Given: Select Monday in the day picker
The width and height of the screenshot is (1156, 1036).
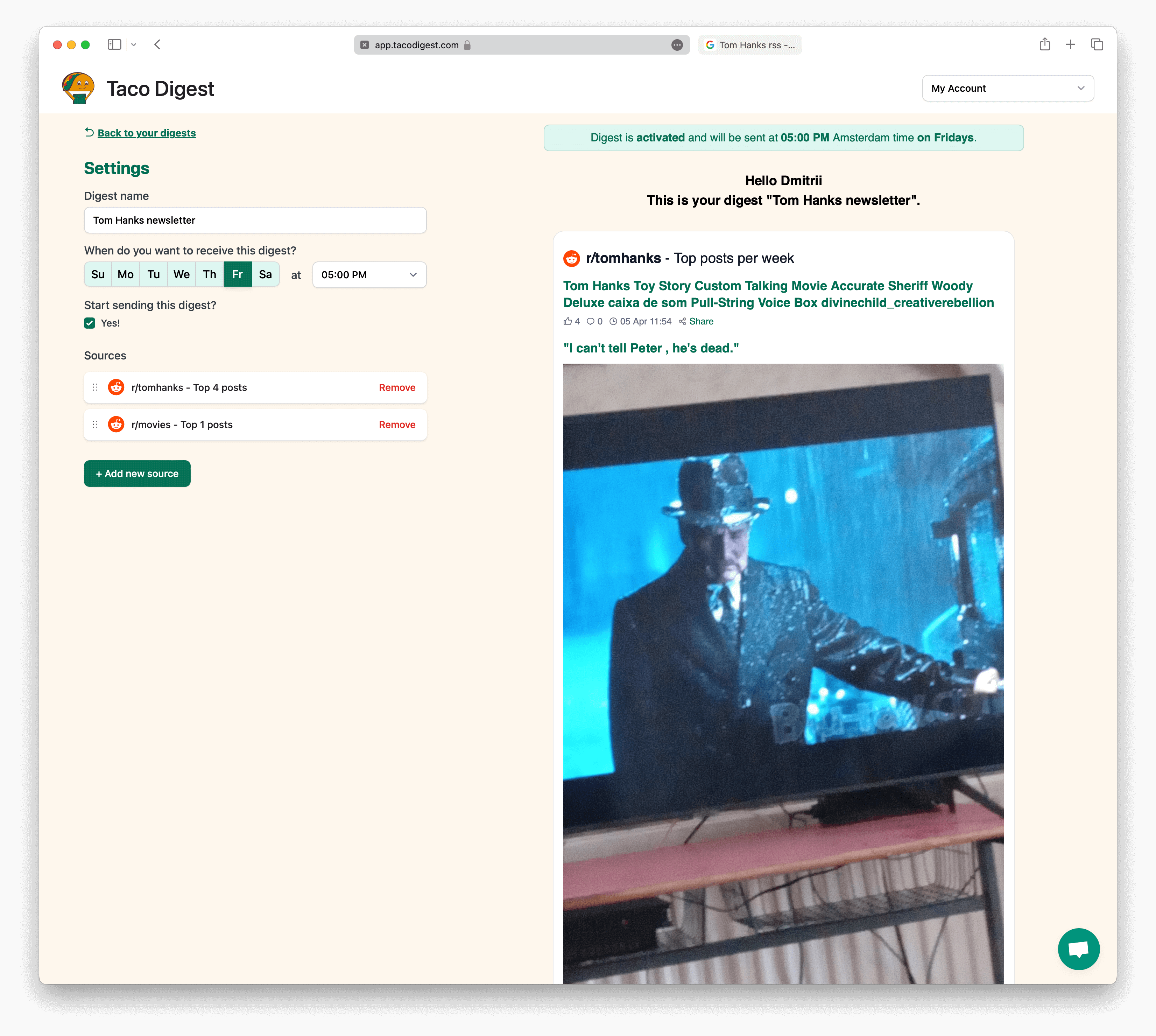Looking at the screenshot, I should click(125, 274).
